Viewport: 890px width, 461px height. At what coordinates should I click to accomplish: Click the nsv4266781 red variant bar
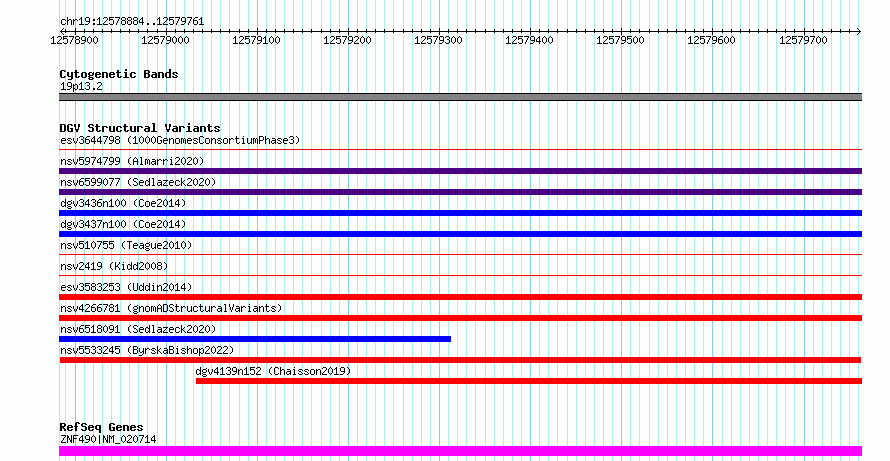tap(460, 318)
